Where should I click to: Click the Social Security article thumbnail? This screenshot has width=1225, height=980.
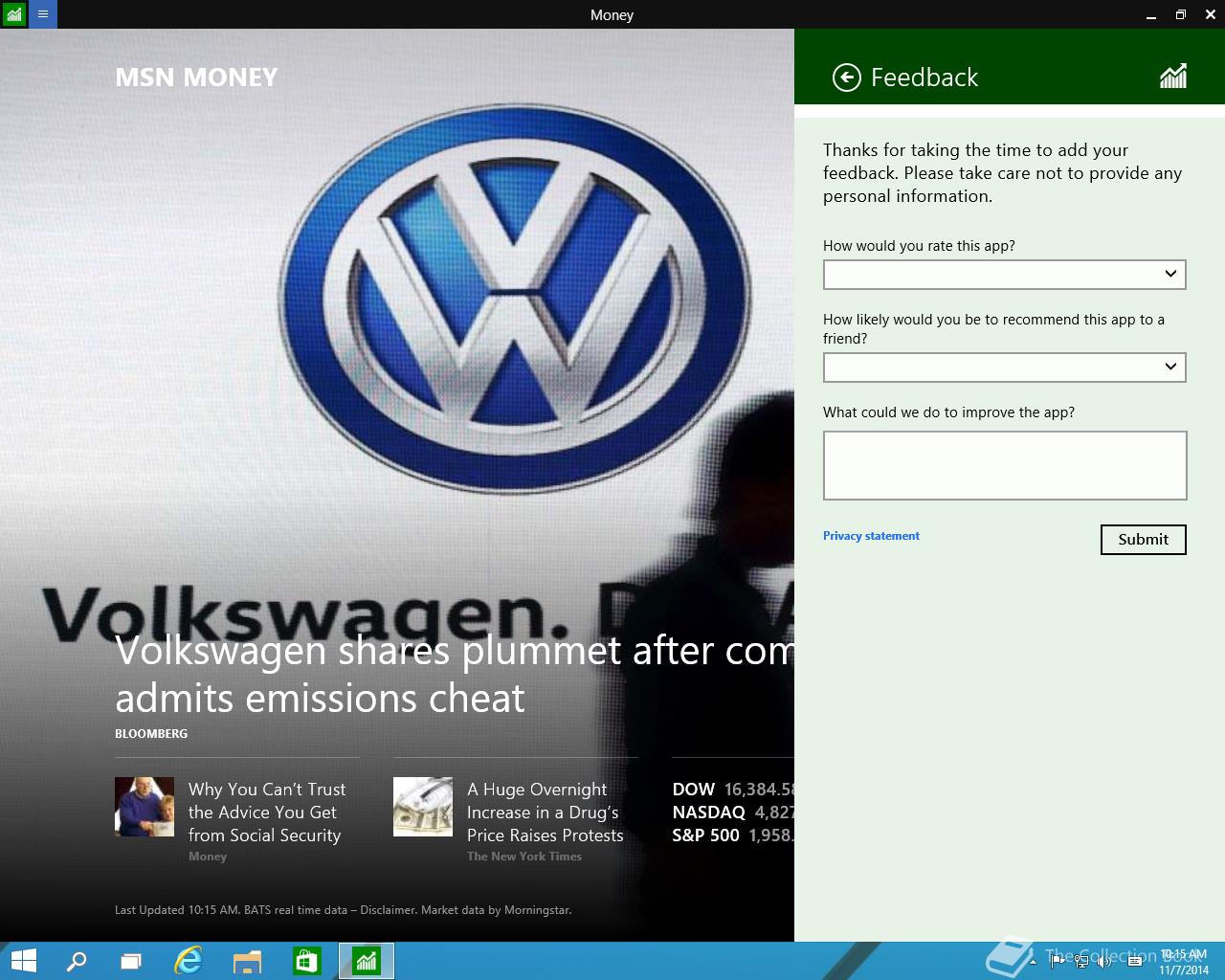[x=145, y=807]
